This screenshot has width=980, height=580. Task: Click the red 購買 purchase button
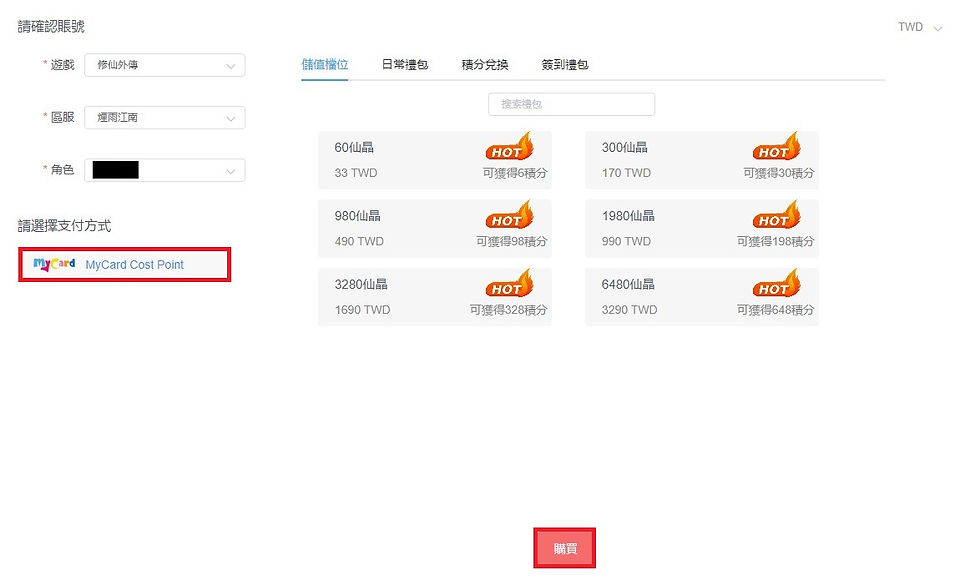[x=564, y=548]
